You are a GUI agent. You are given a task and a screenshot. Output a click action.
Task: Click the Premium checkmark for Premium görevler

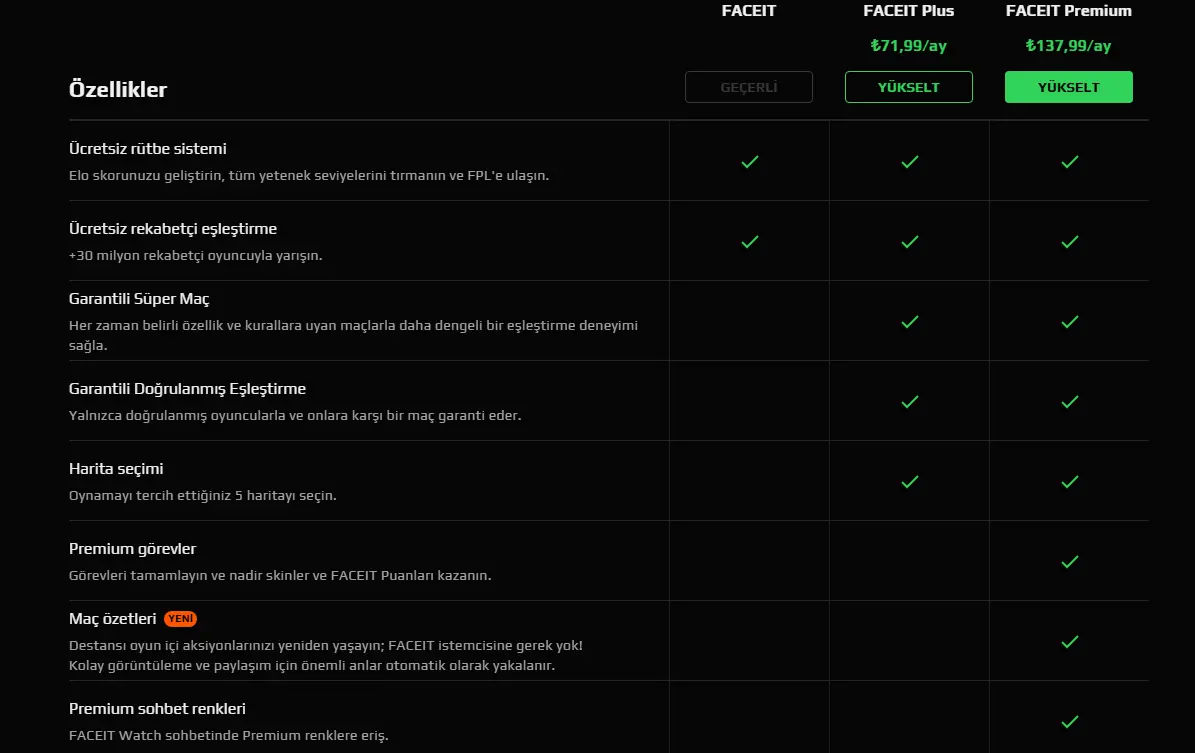pyautogui.click(x=1070, y=562)
